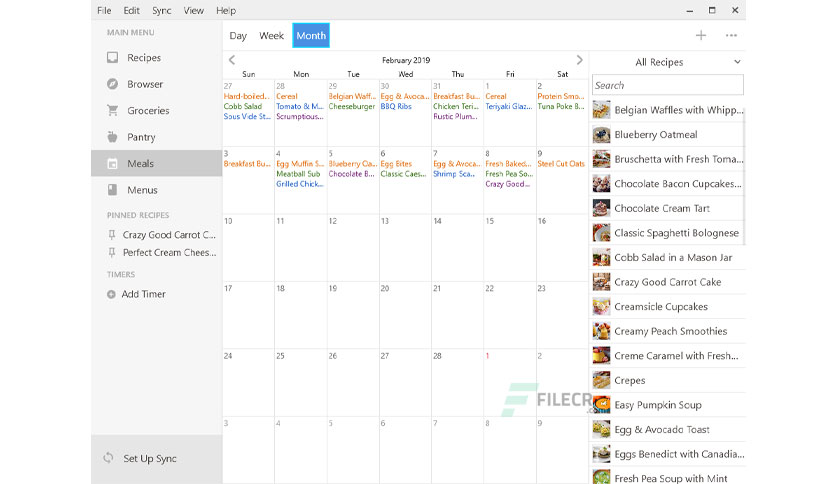This screenshot has height=484, width=836.
Task: Open Classic Spaghetti Bolognese recipe
Action: (668, 232)
